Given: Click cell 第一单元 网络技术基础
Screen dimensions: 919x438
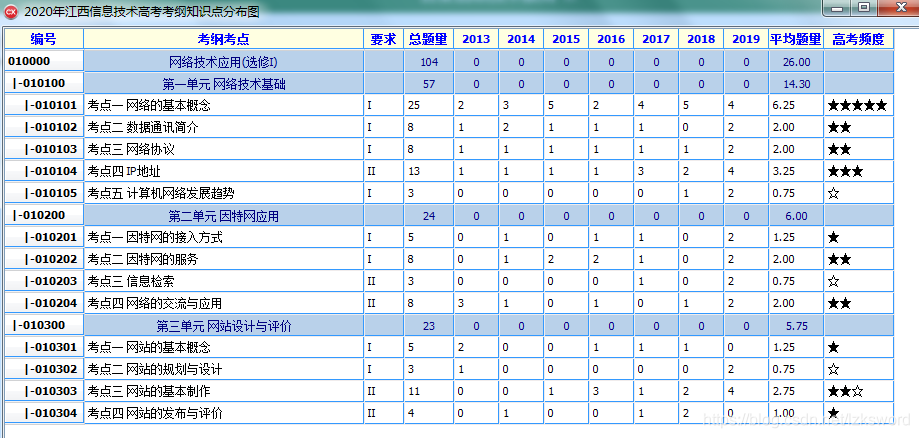Looking at the screenshot, I should pyautogui.click(x=223, y=84).
